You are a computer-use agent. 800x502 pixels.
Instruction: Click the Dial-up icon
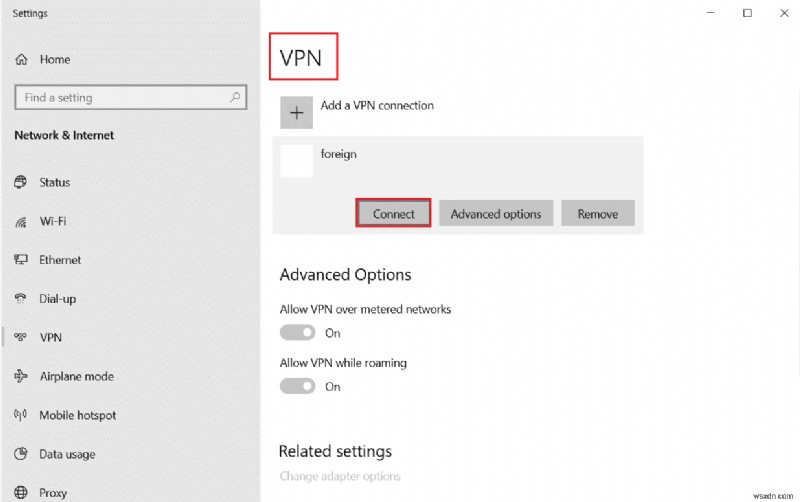[21, 299]
